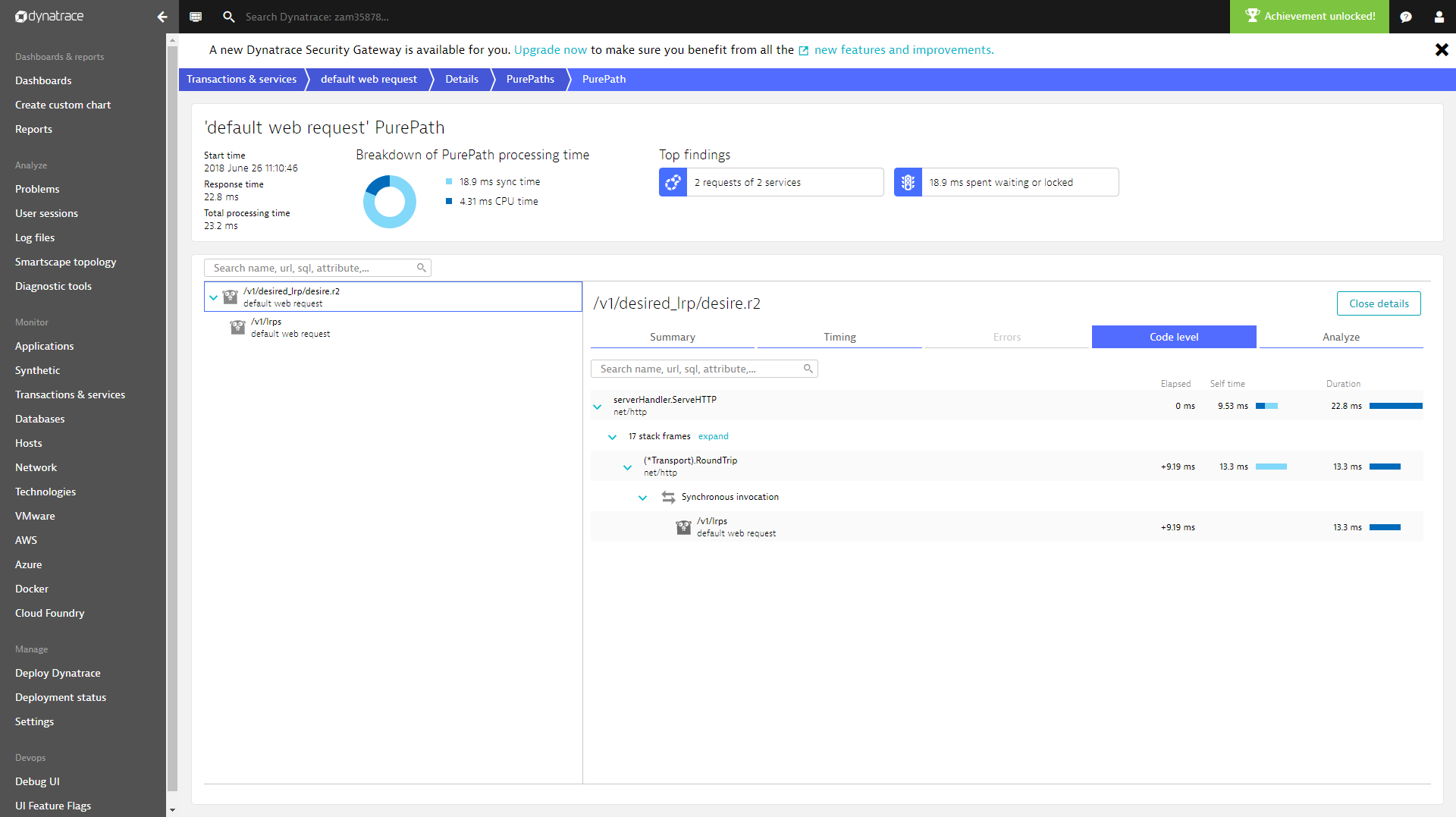The height and width of the screenshot is (817, 1456).
Task: Click the Achievement unlocked trophy icon
Action: coord(1252,16)
